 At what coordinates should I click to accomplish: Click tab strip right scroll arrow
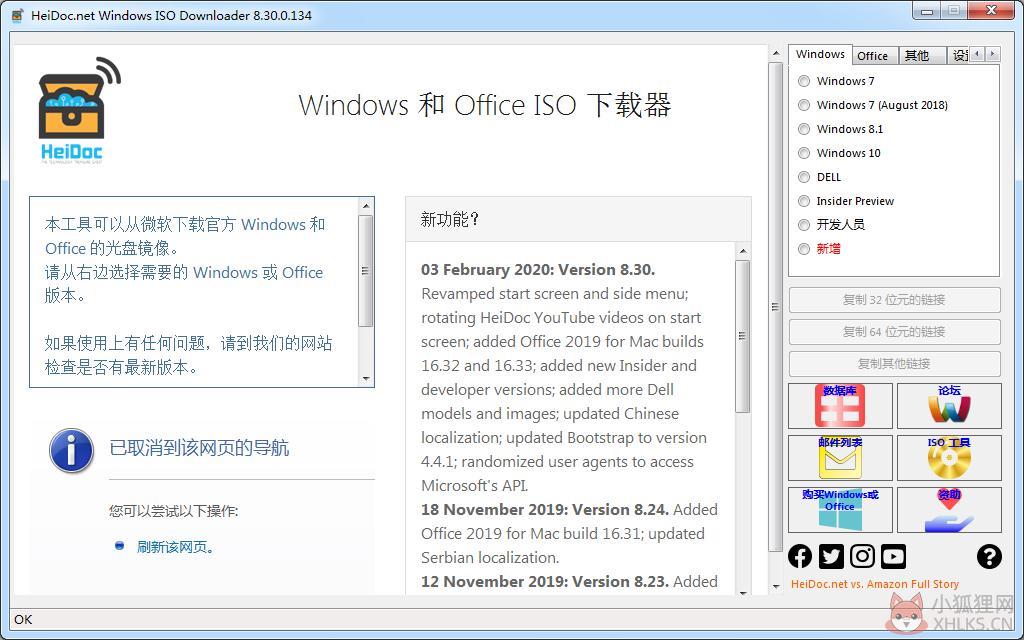click(993, 54)
